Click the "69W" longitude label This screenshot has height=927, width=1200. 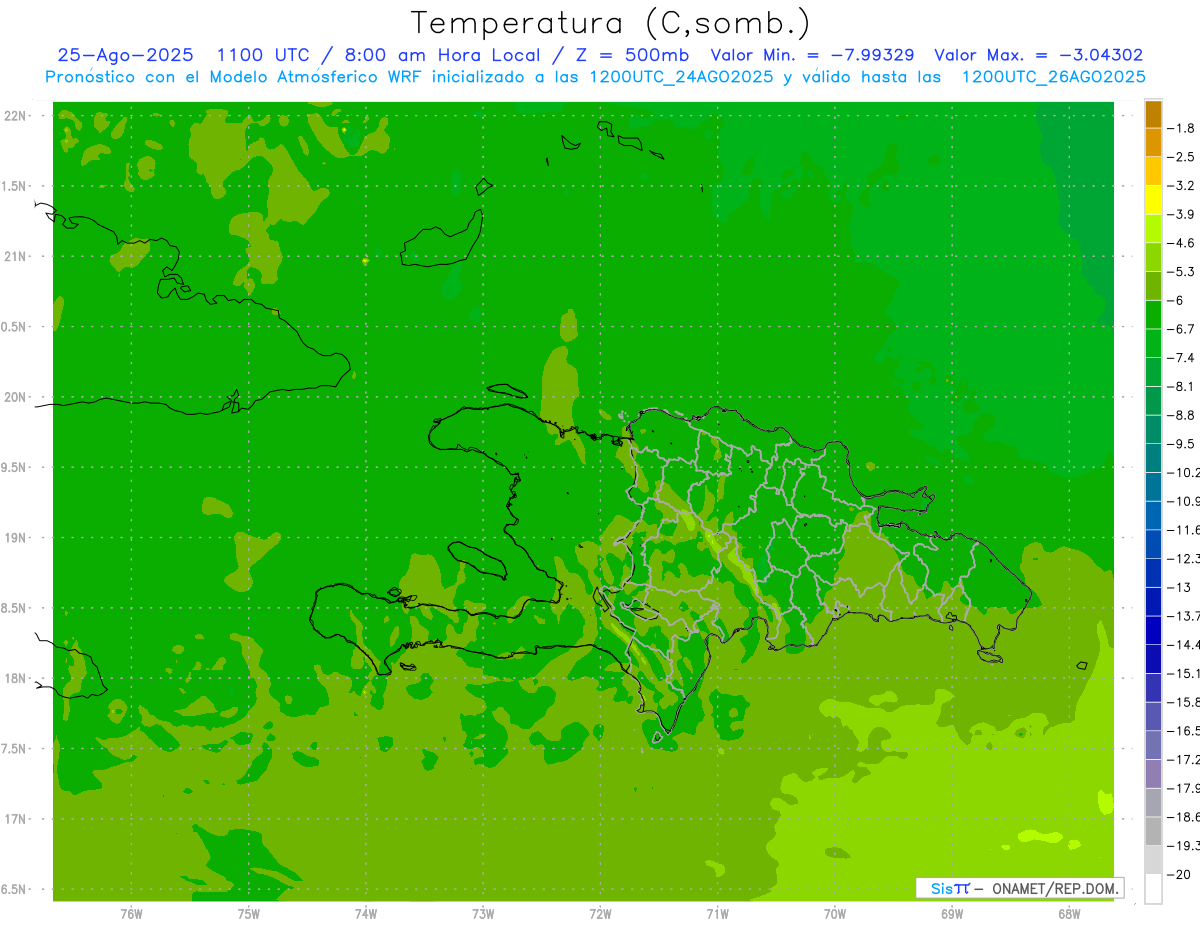[952, 913]
